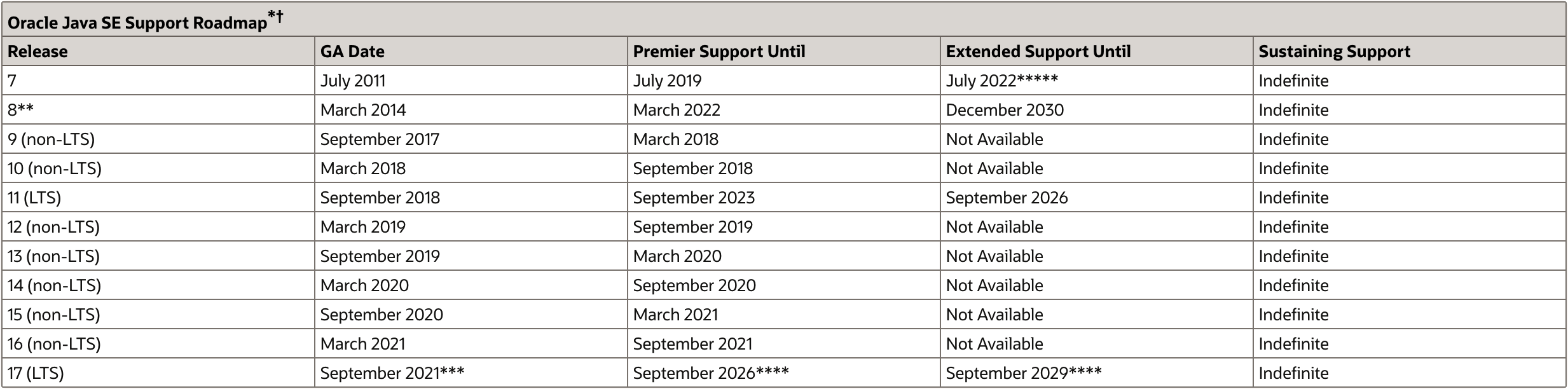This screenshot has height=389, width=1568.
Task: Select the March 2014 GA date cell
Action: click(471, 110)
